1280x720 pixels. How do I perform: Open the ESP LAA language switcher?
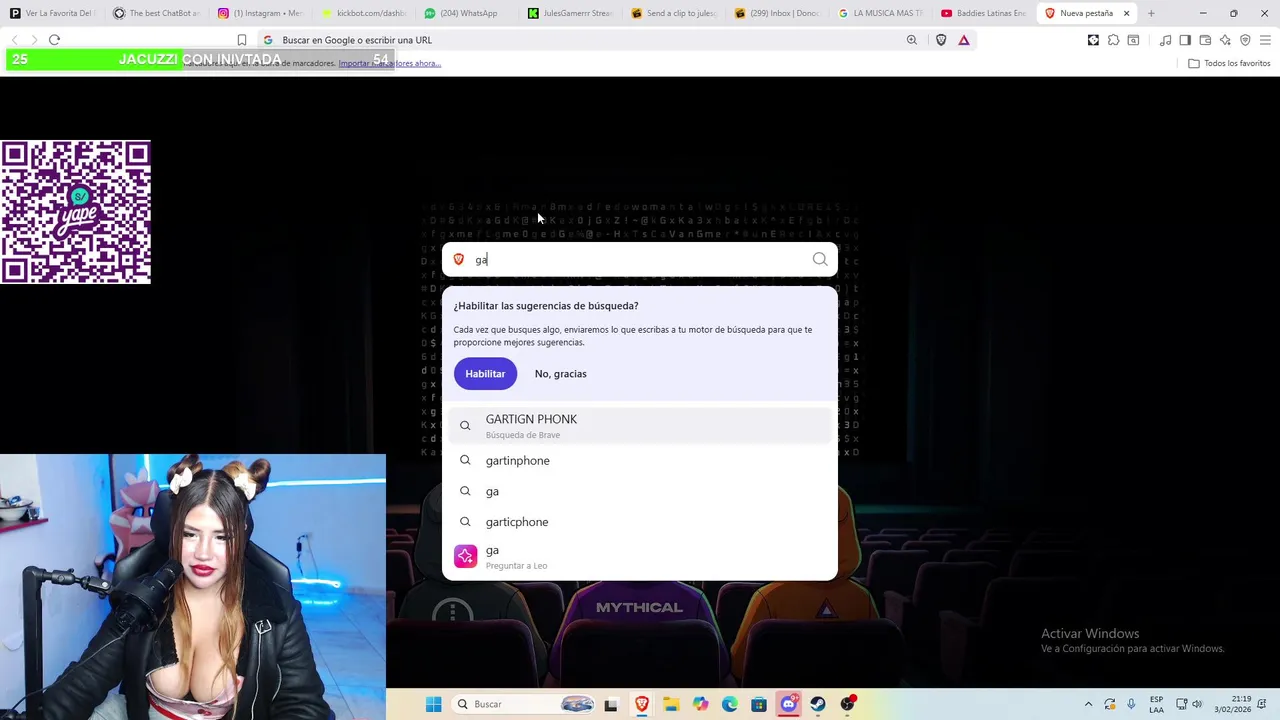[x=1157, y=704]
